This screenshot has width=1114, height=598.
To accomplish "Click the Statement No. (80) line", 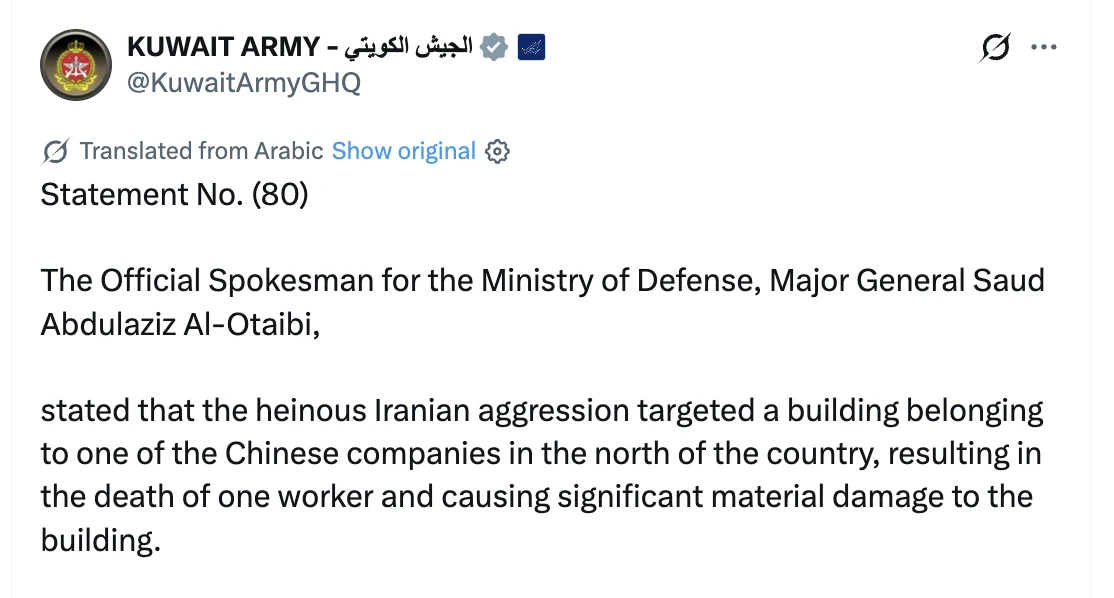I will (175, 195).
